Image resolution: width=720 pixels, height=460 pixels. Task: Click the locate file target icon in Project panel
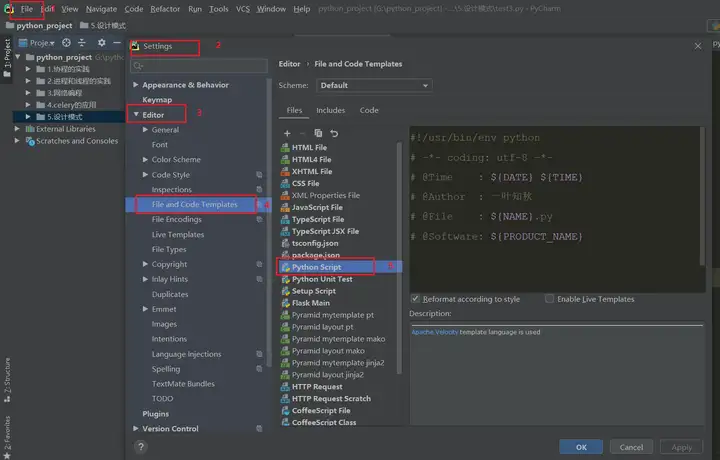pyautogui.click(x=67, y=43)
